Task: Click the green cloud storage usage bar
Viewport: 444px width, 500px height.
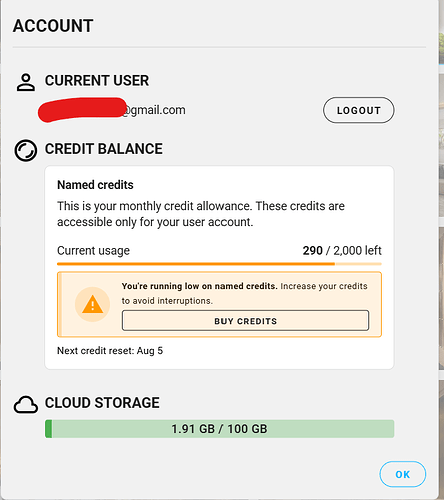Action: 220,429
